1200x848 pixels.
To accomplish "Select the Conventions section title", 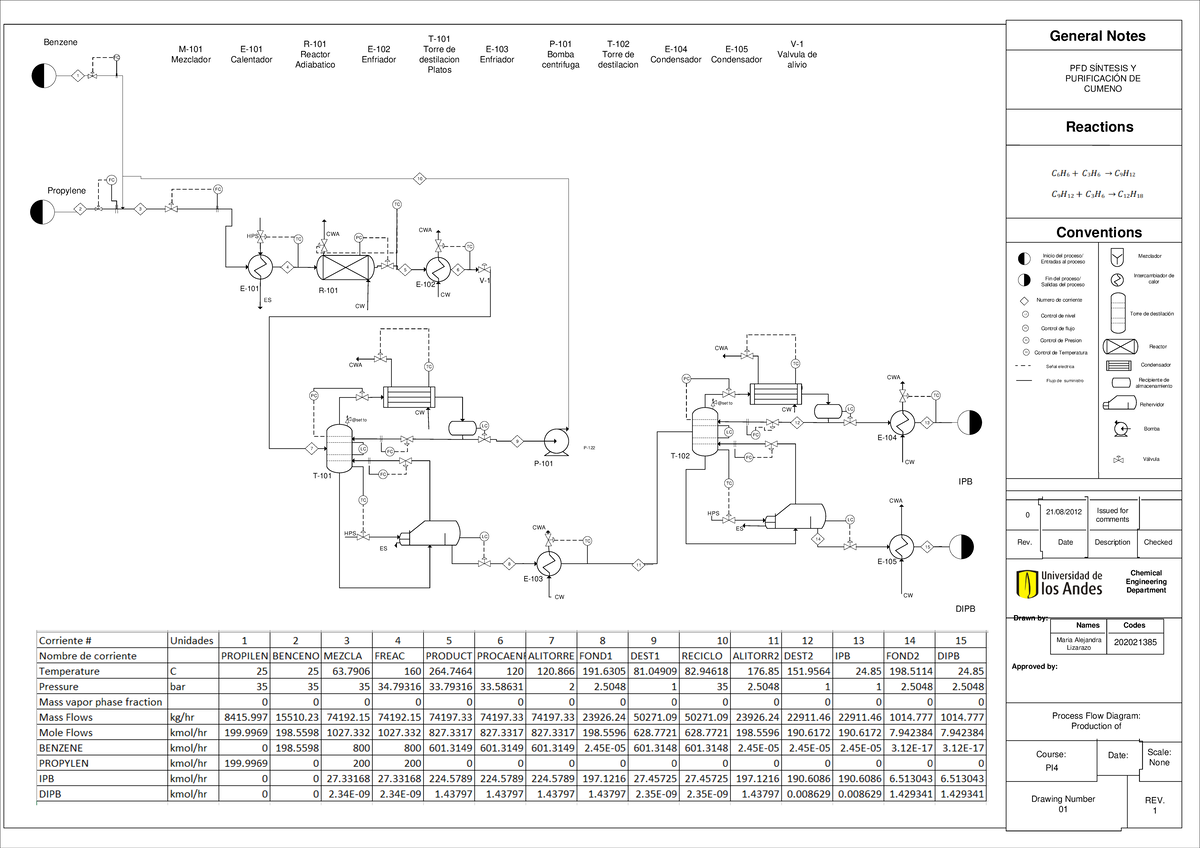I will point(1098,231).
